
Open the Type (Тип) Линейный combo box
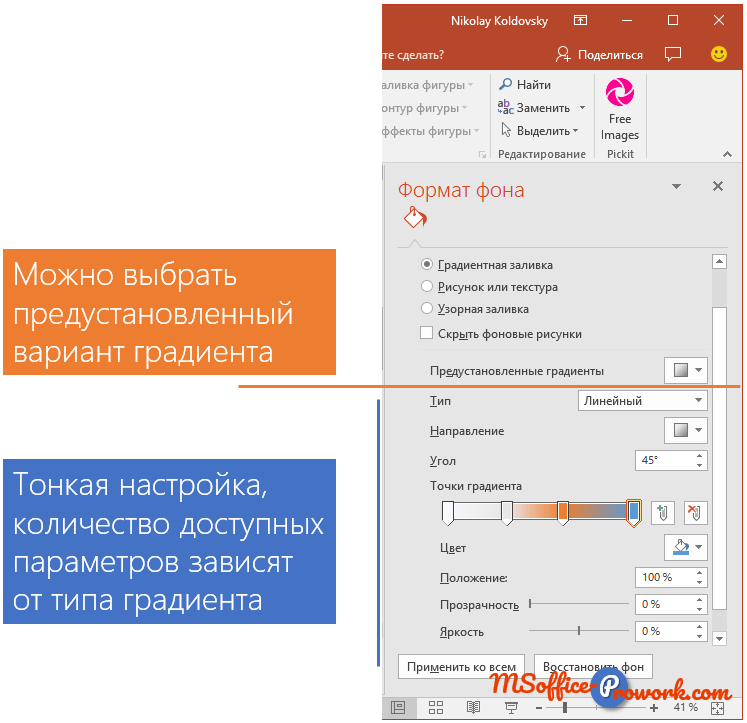(x=642, y=401)
